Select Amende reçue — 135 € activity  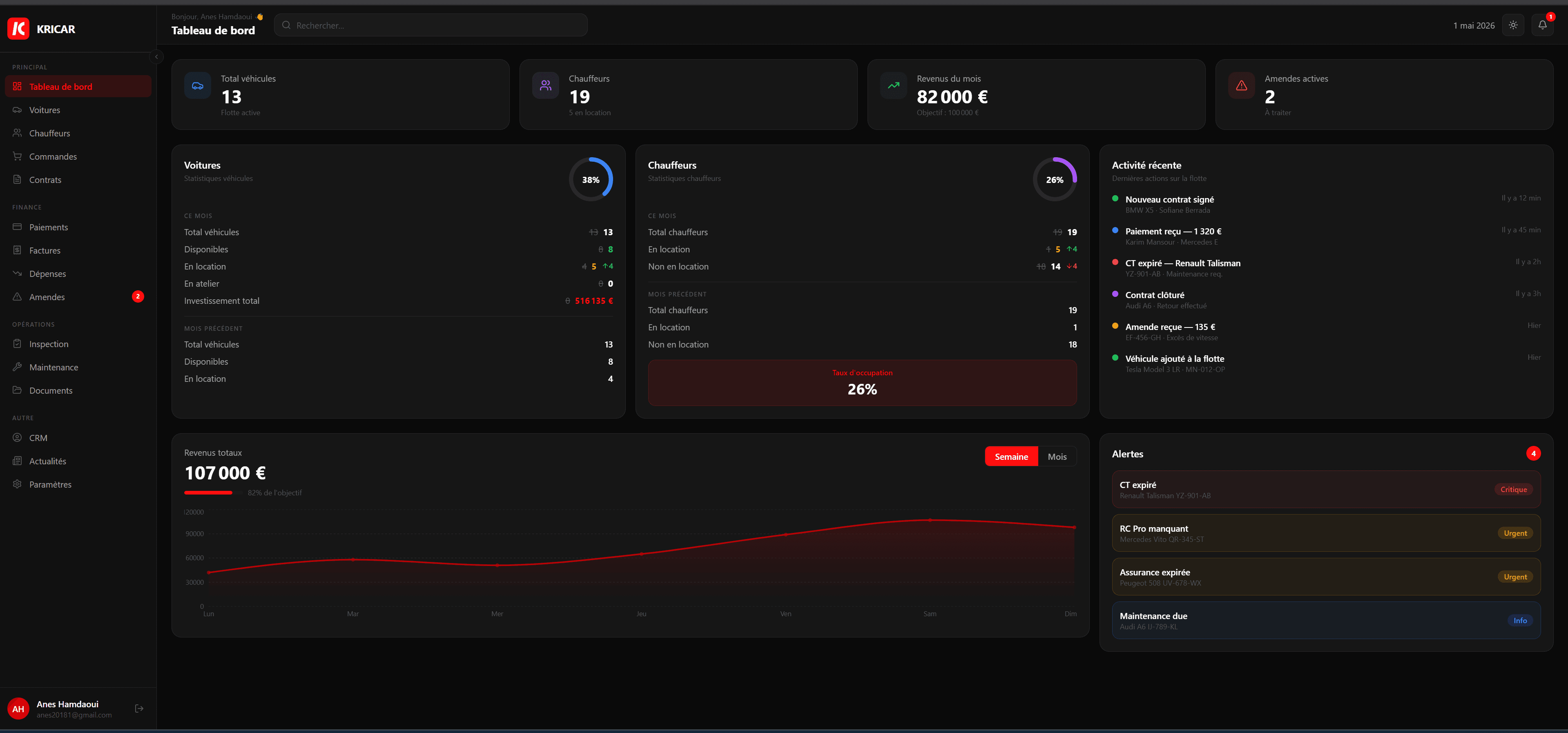1326,332
